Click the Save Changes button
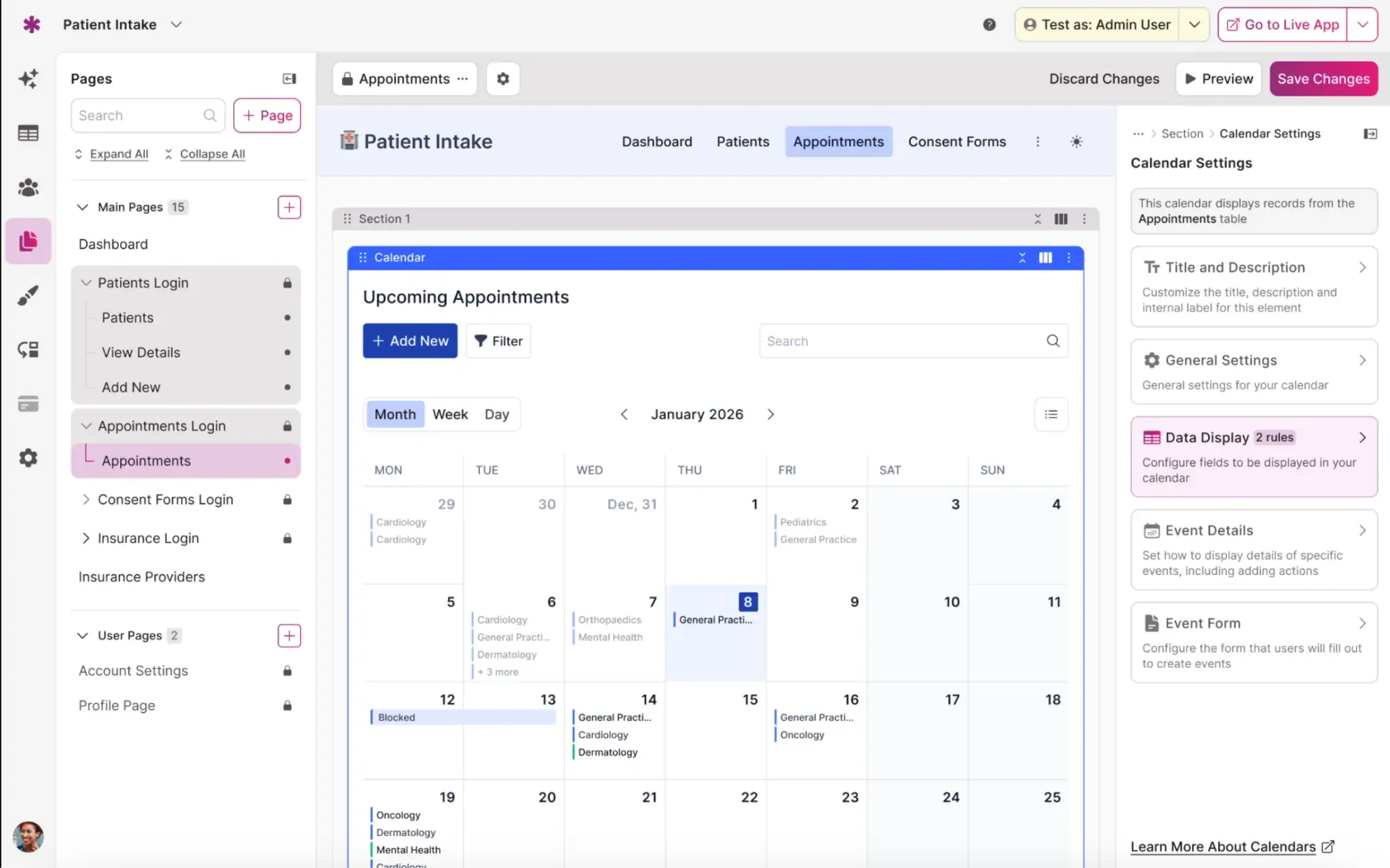Screen dimensions: 1390x868 [1323, 79]
